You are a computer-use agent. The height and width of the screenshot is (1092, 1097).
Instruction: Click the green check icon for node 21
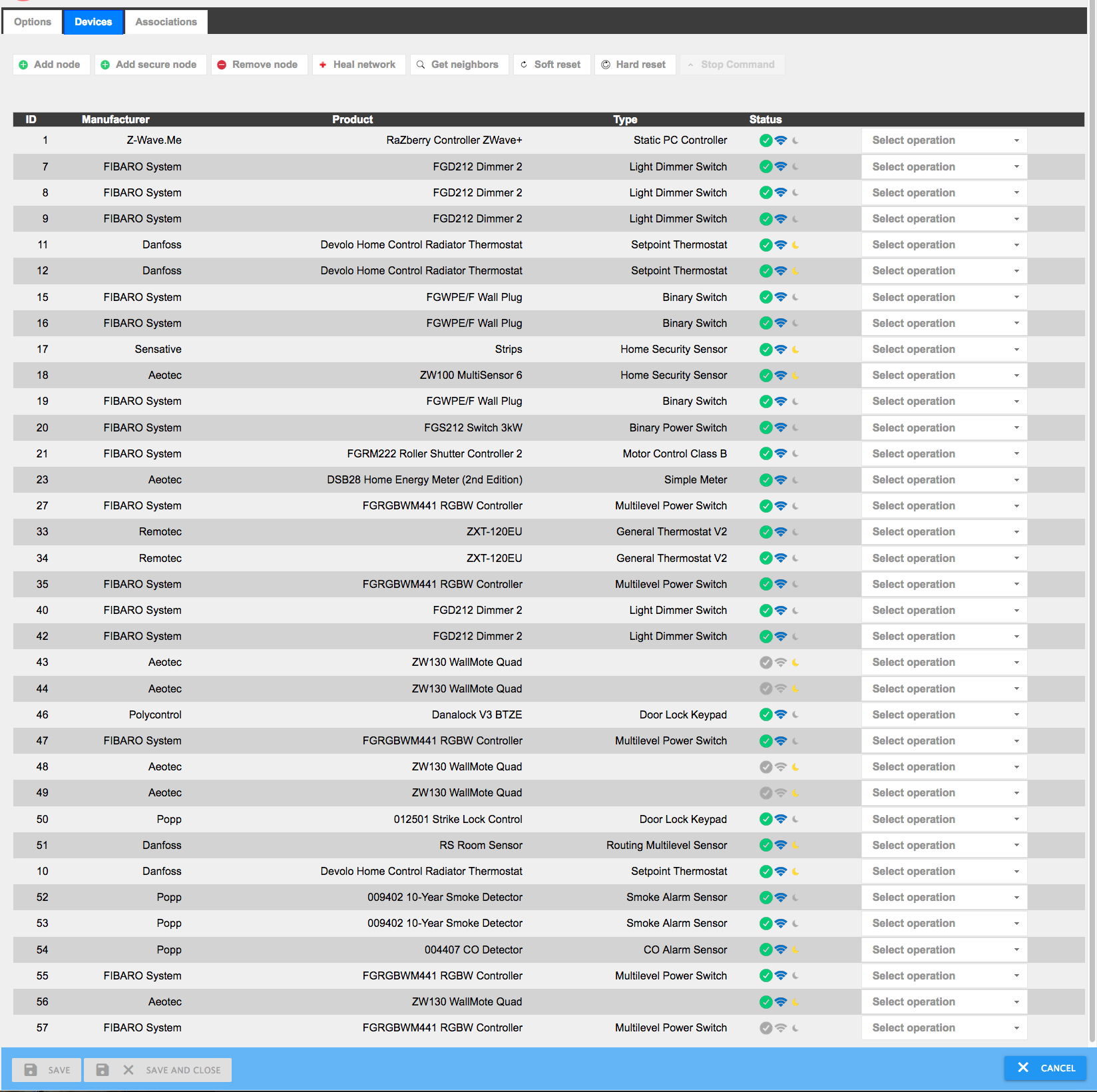click(x=766, y=453)
